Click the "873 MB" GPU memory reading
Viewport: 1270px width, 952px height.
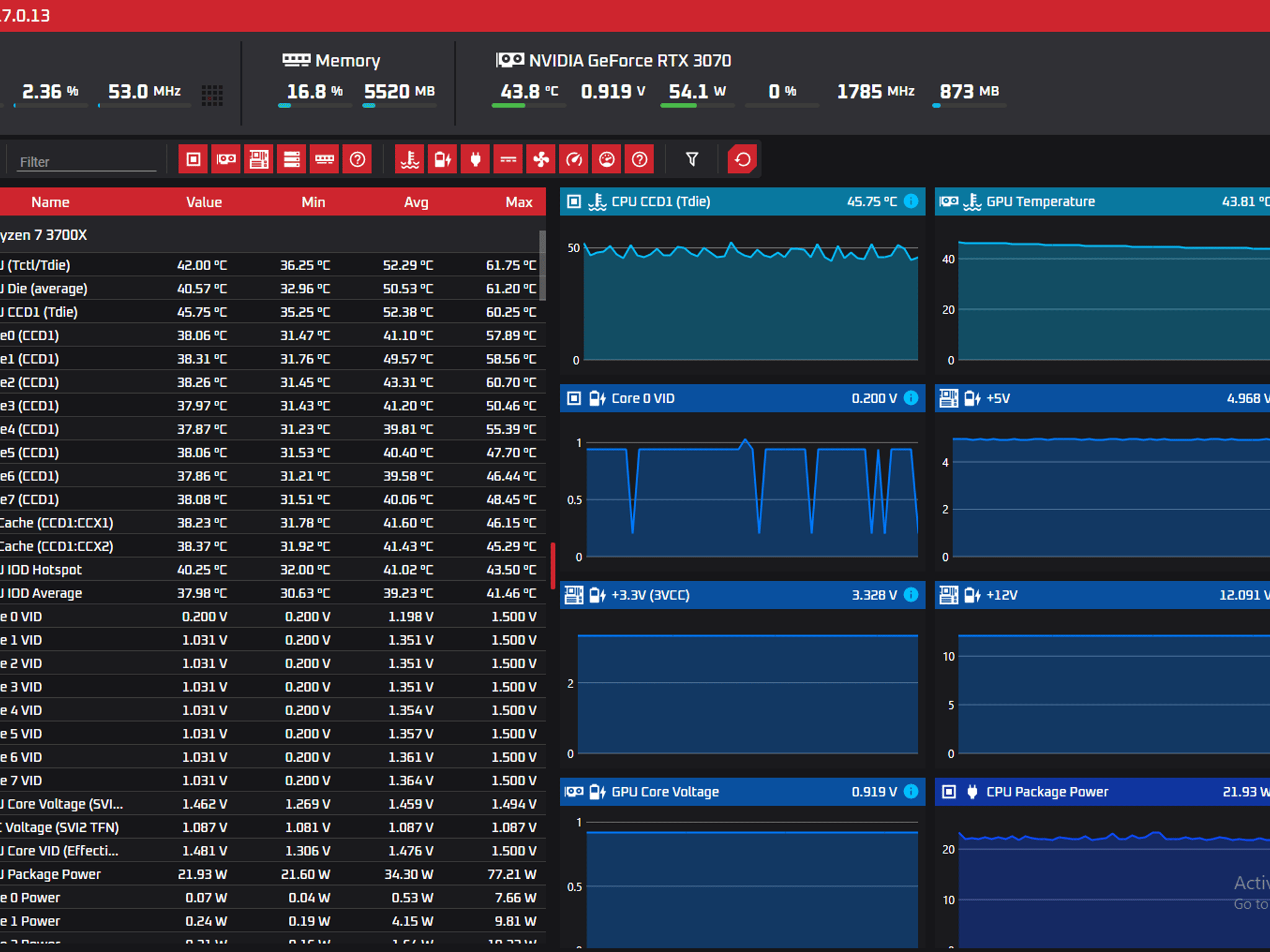969,92
